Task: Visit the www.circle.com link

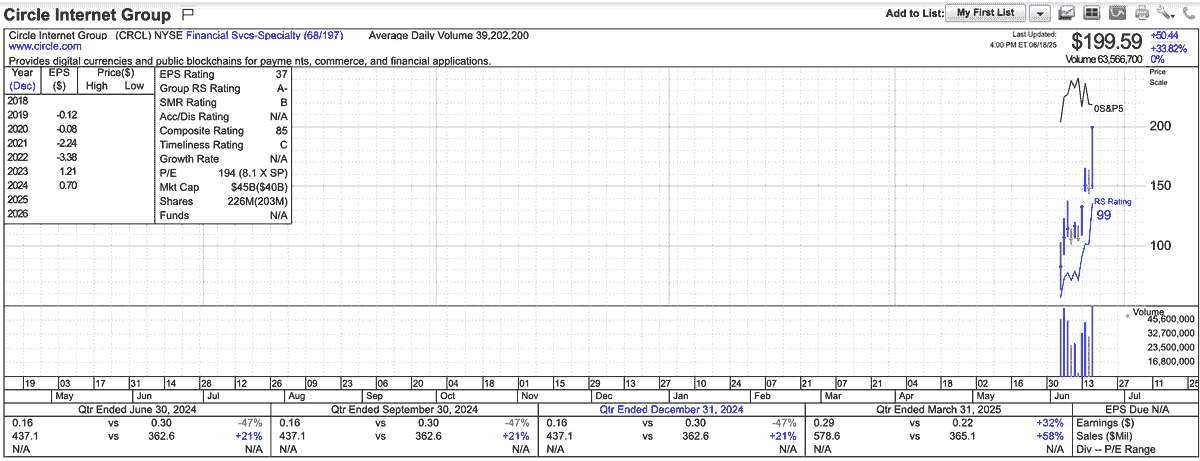Action: [x=45, y=46]
